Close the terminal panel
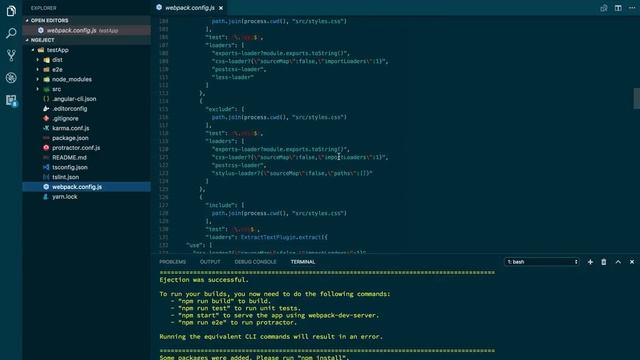Screen dimensions: 640x360 [x=632, y=262]
